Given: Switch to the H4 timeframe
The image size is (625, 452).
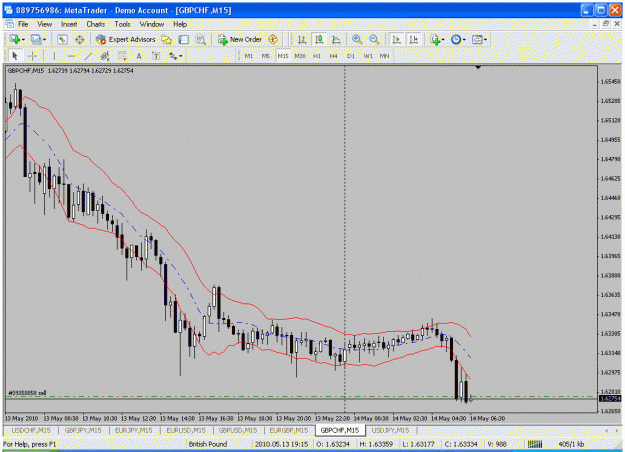Looking at the screenshot, I should (x=334, y=56).
